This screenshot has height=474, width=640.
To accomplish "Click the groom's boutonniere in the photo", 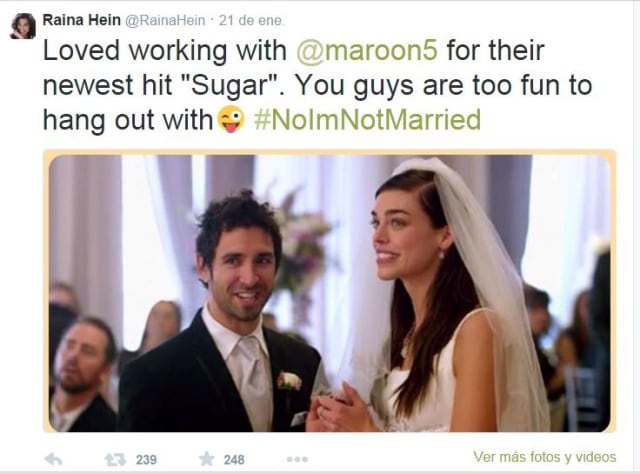I will [x=289, y=381].
